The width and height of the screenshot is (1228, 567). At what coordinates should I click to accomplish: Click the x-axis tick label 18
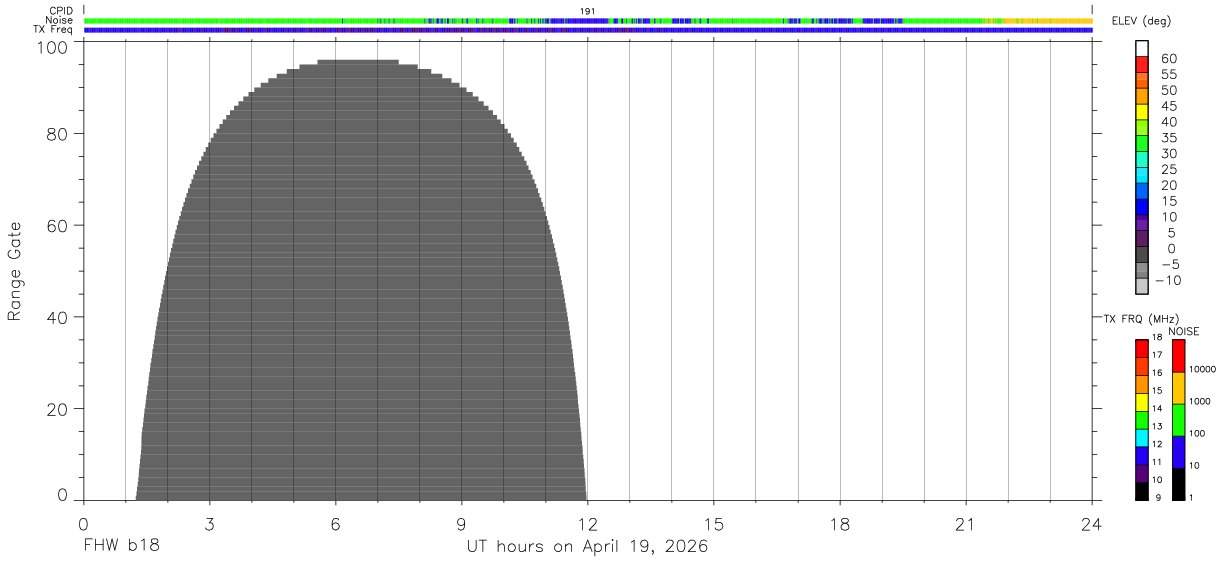839,524
